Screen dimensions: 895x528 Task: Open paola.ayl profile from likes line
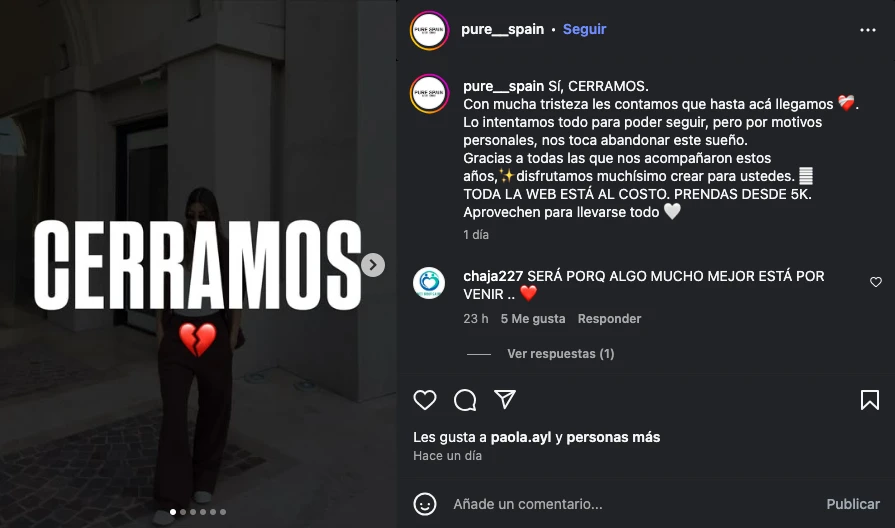(521, 437)
